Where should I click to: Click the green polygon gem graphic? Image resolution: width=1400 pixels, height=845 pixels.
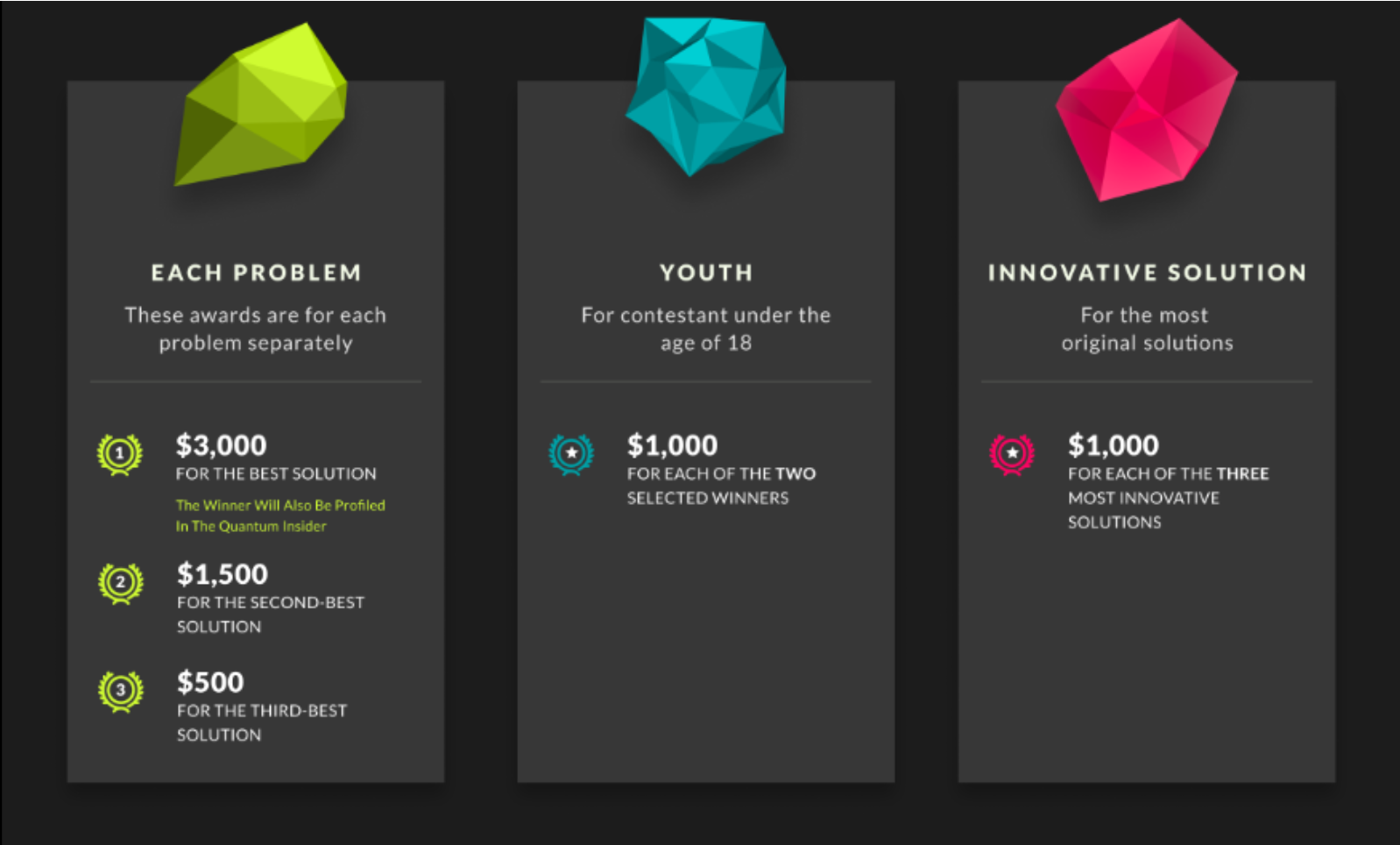[x=260, y=104]
